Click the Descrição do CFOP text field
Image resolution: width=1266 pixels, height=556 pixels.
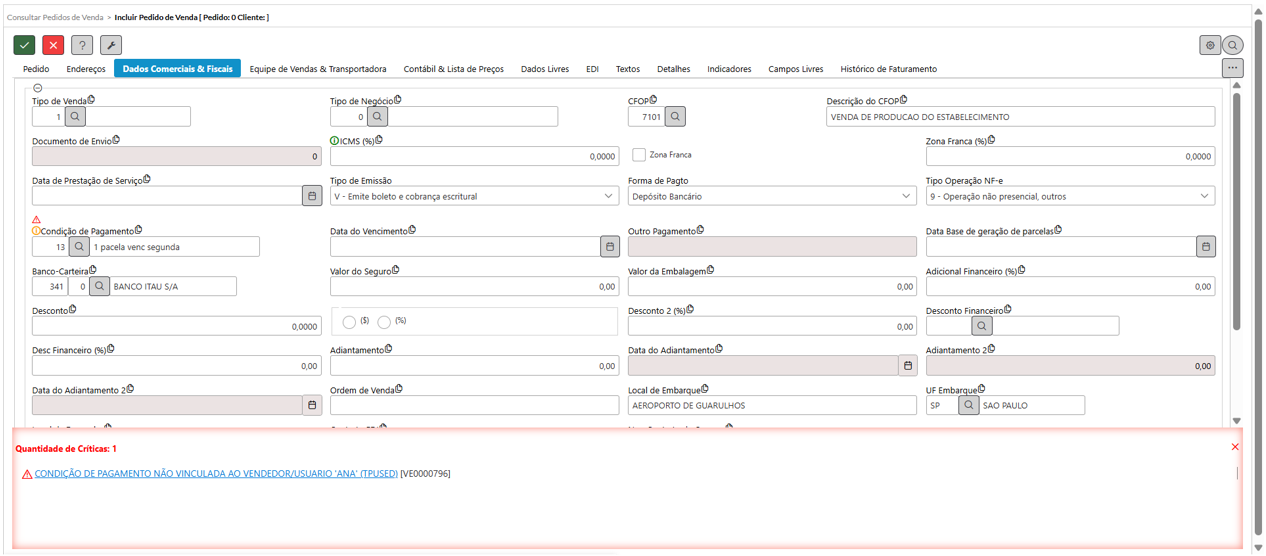pyautogui.click(x=1021, y=116)
